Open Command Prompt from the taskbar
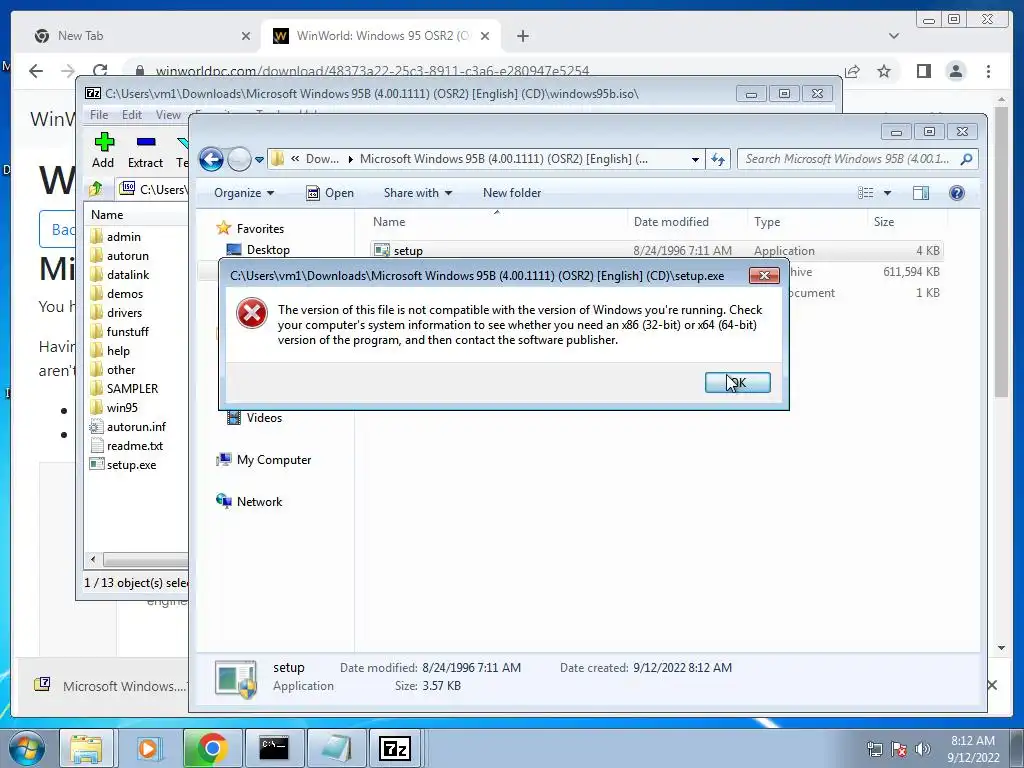Screen dimensions: 1024x768 pos(274,748)
